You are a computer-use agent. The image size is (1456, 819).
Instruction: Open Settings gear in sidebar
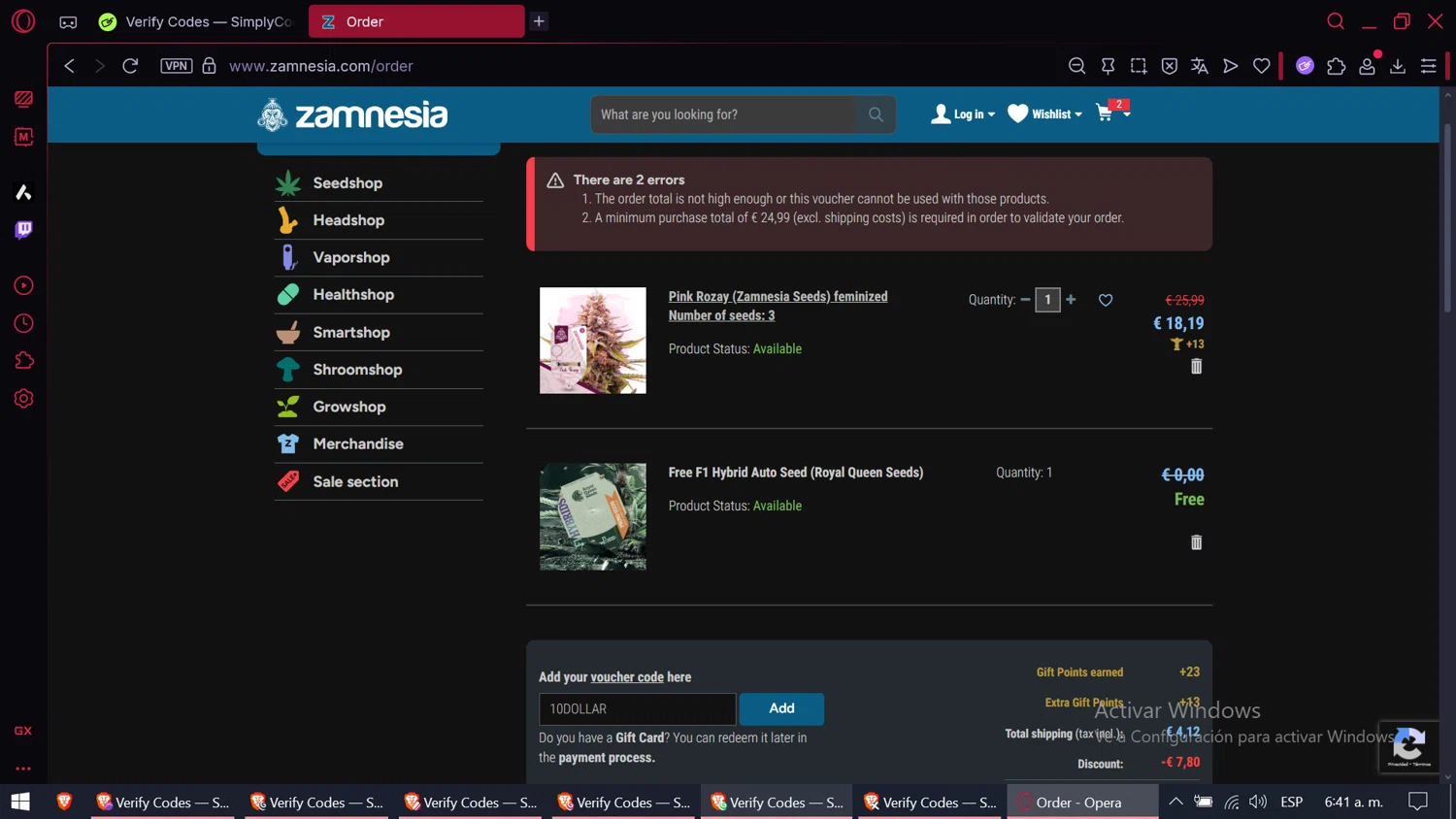[x=23, y=399]
